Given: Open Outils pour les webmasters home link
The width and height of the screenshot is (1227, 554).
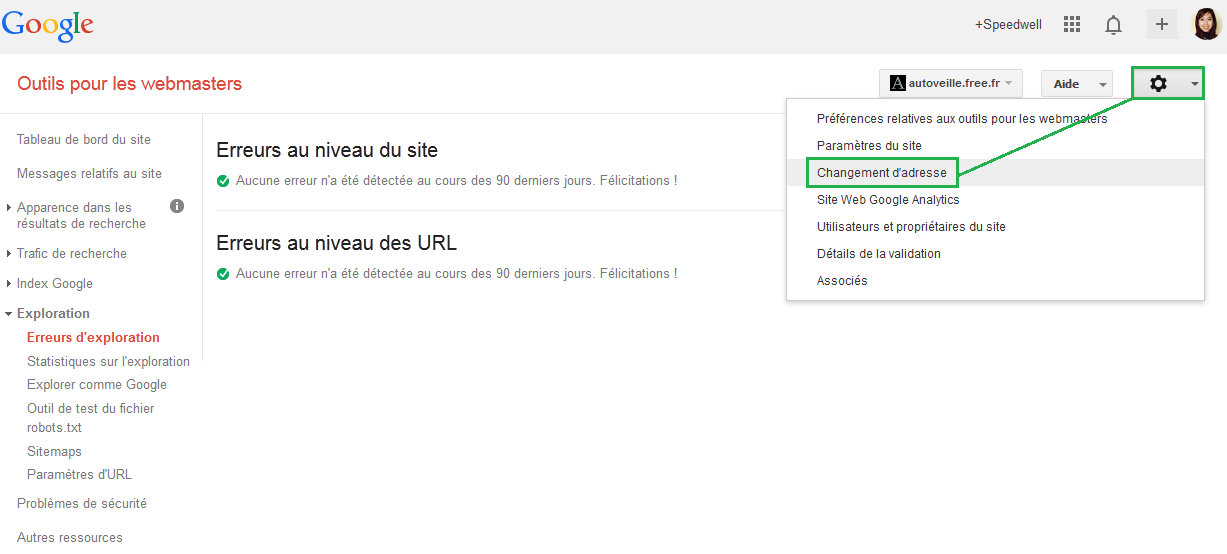Looking at the screenshot, I should pos(129,84).
